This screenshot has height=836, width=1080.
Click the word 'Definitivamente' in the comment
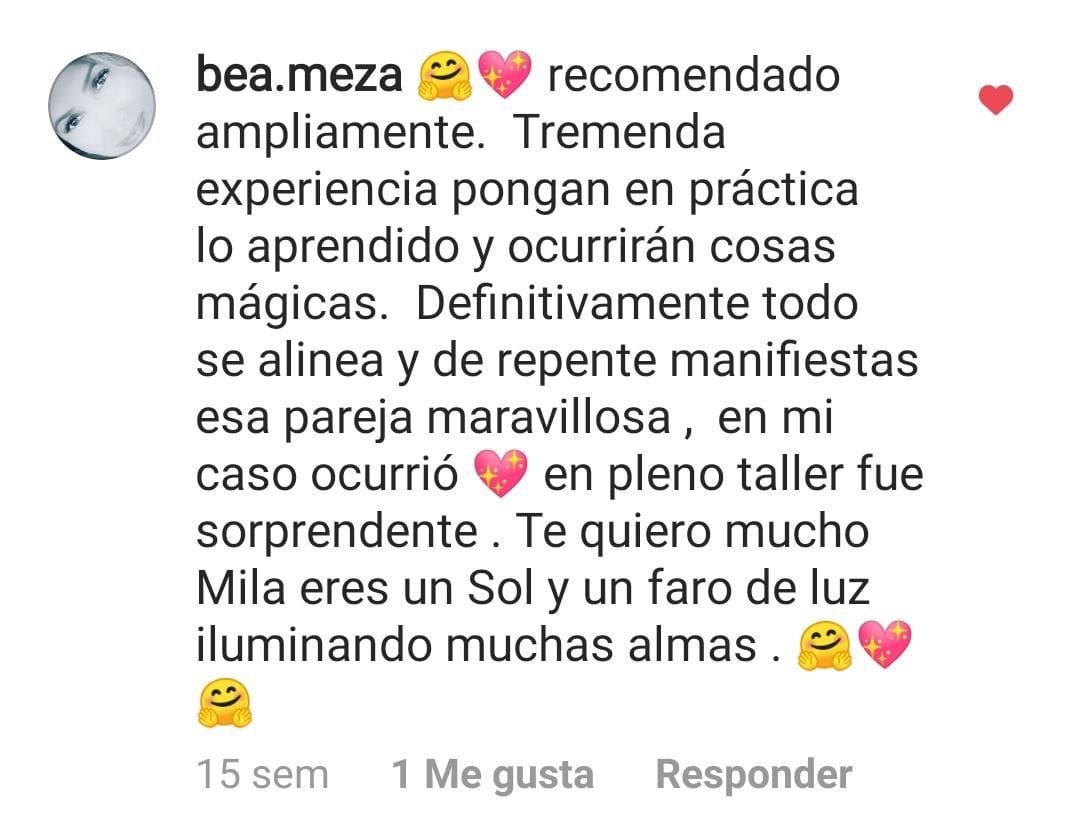click(x=582, y=304)
